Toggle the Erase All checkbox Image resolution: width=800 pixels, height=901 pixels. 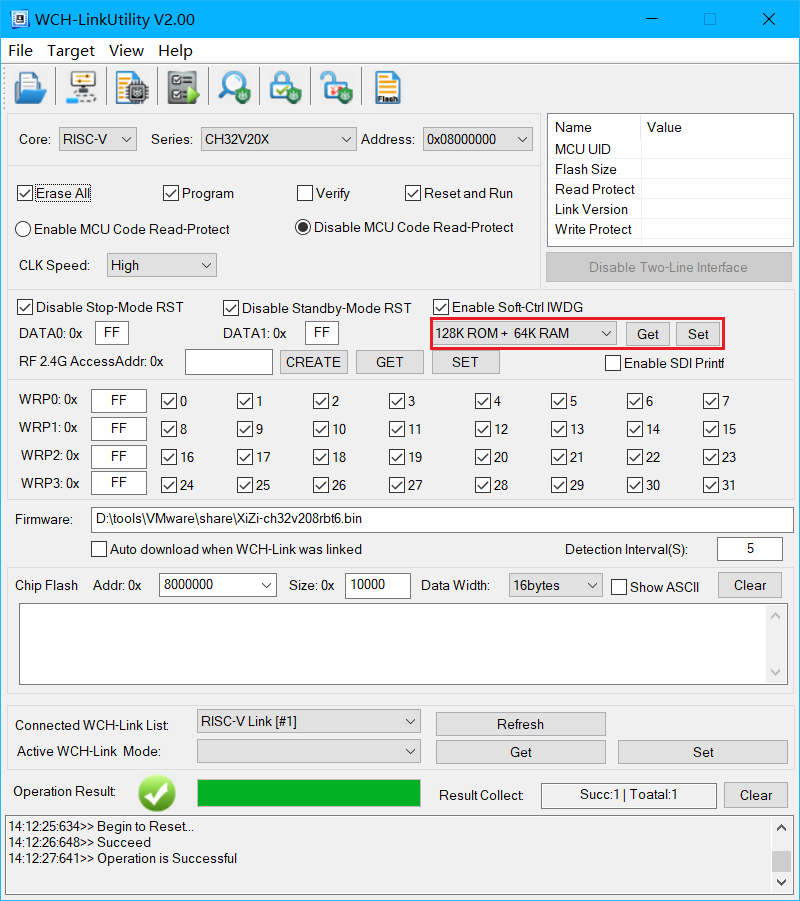25,193
